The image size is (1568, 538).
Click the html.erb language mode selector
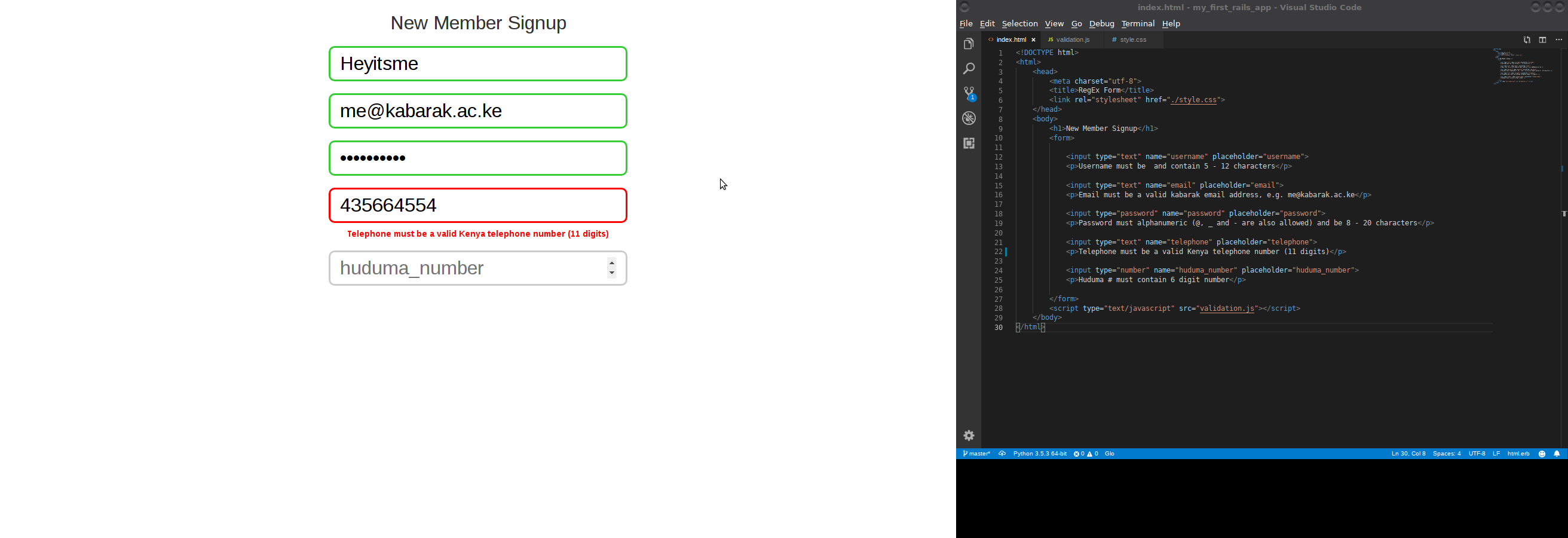click(x=1518, y=454)
